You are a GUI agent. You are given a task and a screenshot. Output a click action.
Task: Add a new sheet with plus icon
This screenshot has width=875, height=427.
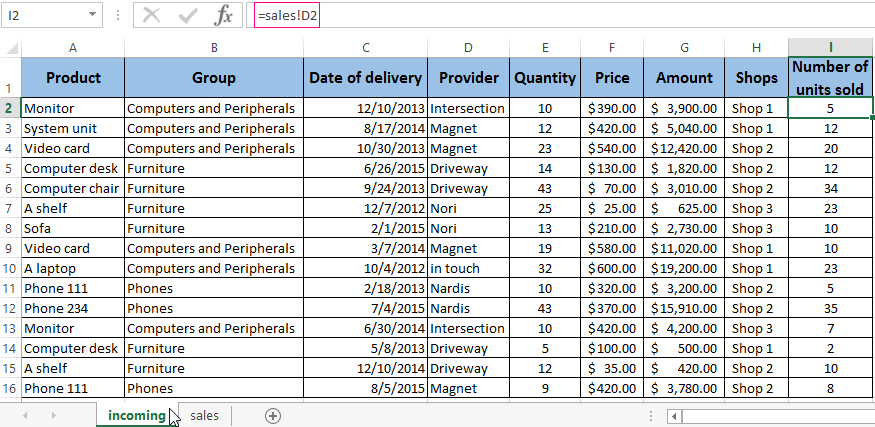click(273, 415)
